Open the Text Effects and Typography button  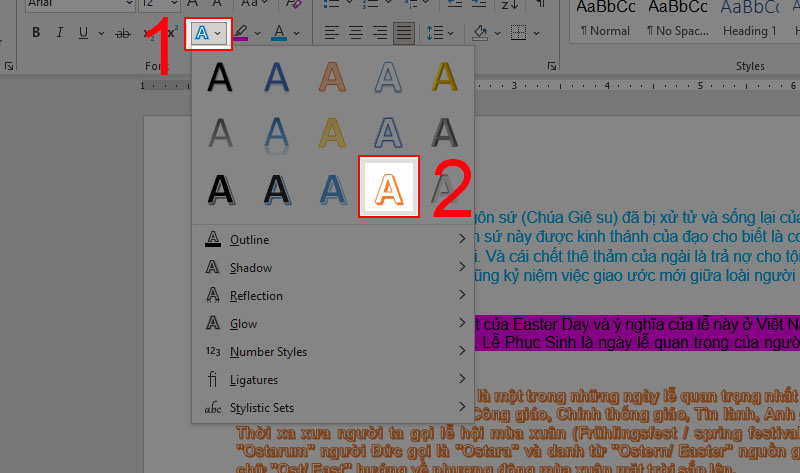click(203, 33)
